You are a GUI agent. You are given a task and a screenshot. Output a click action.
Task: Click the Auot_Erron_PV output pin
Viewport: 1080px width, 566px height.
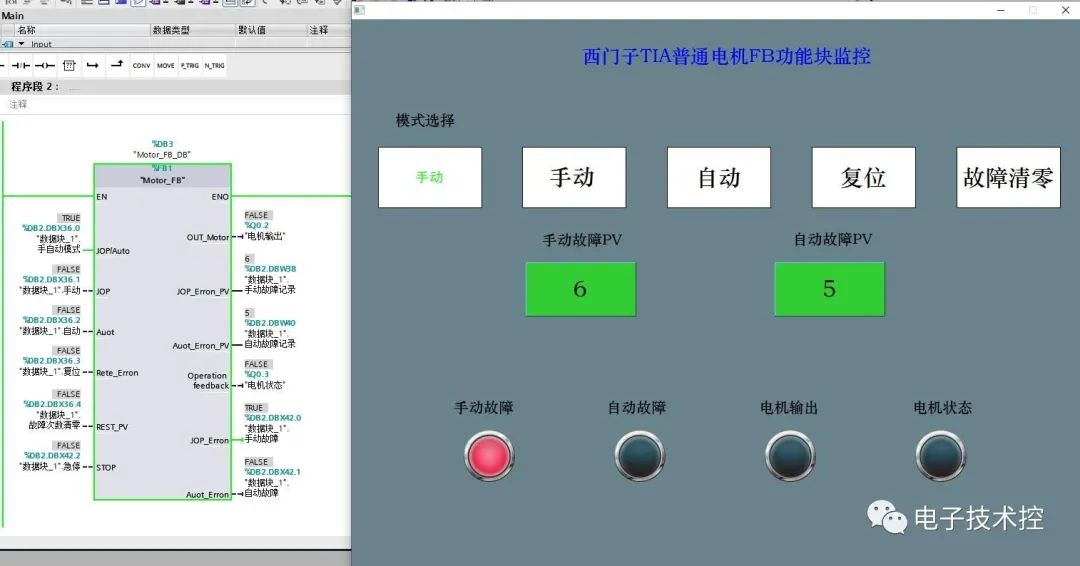coord(200,346)
